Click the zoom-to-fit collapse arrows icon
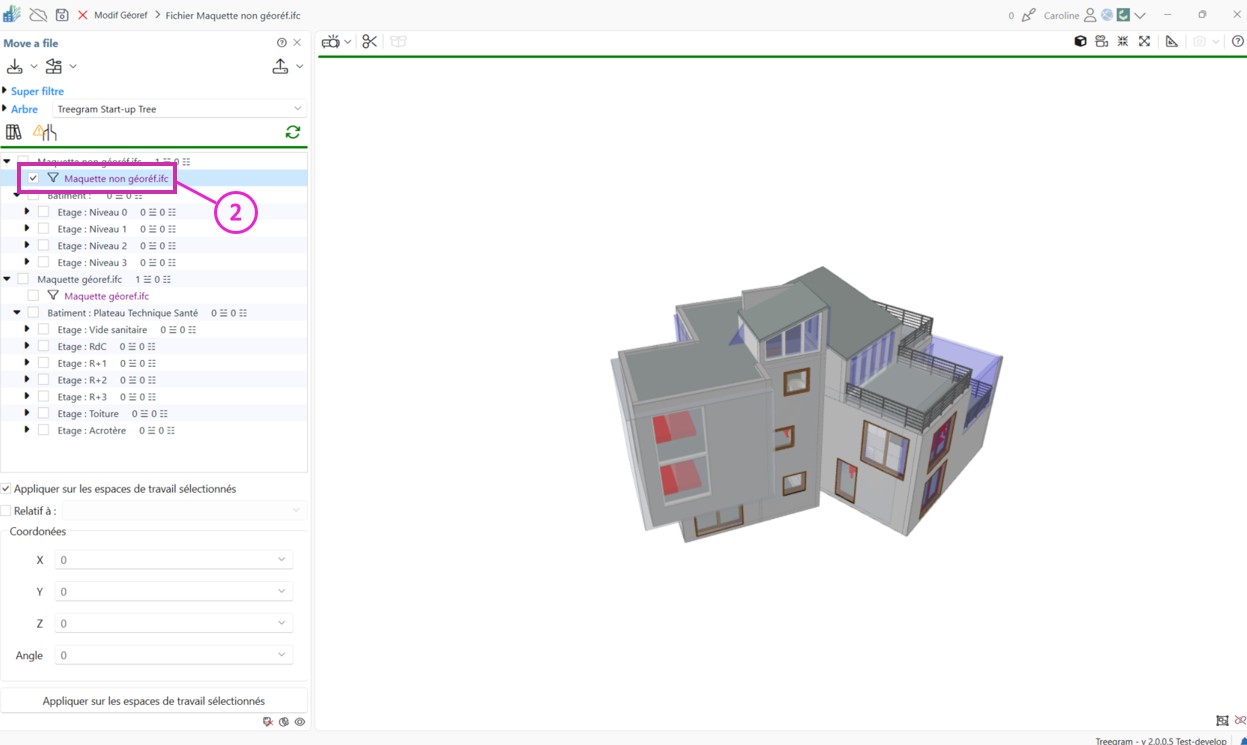This screenshot has height=745, width=1247. pos(1123,41)
